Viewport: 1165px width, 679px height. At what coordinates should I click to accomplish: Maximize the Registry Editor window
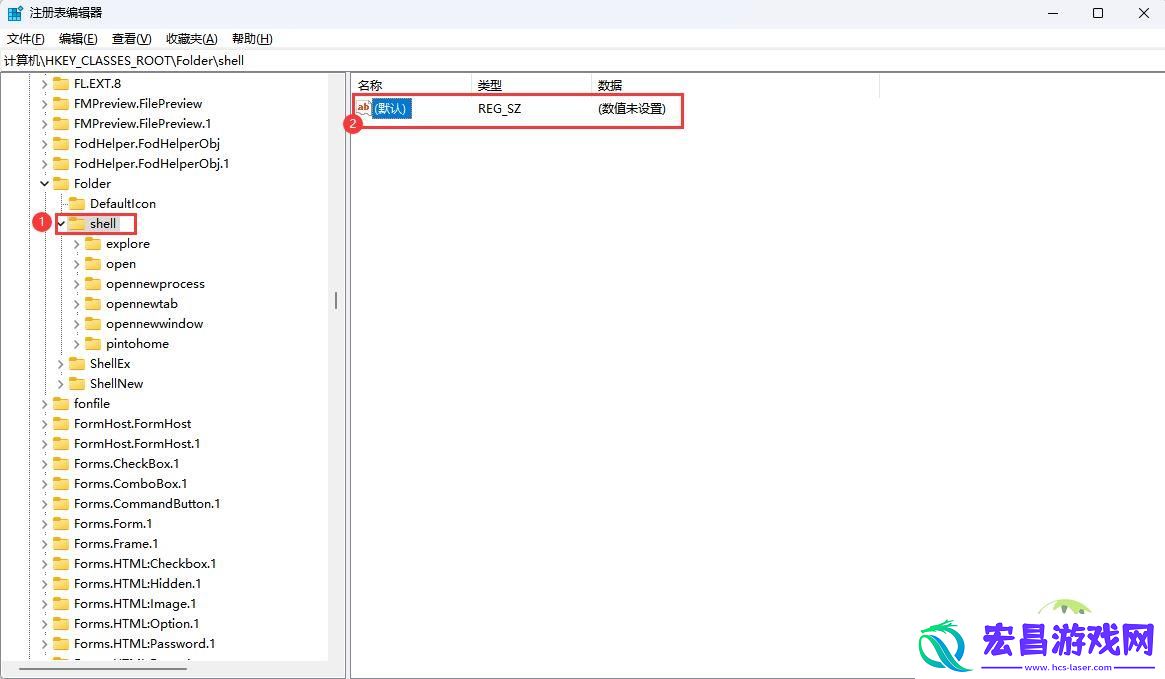click(x=1097, y=13)
